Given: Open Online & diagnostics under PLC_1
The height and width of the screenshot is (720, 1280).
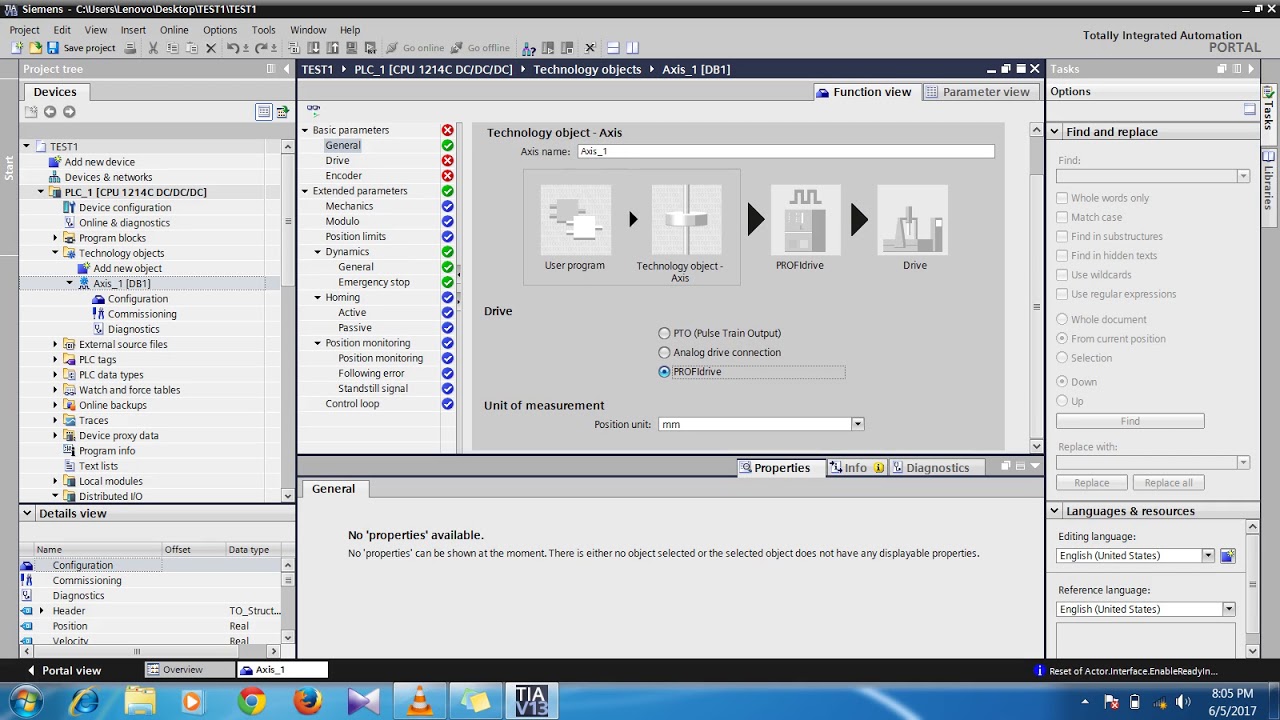Looking at the screenshot, I should [x=124, y=223].
